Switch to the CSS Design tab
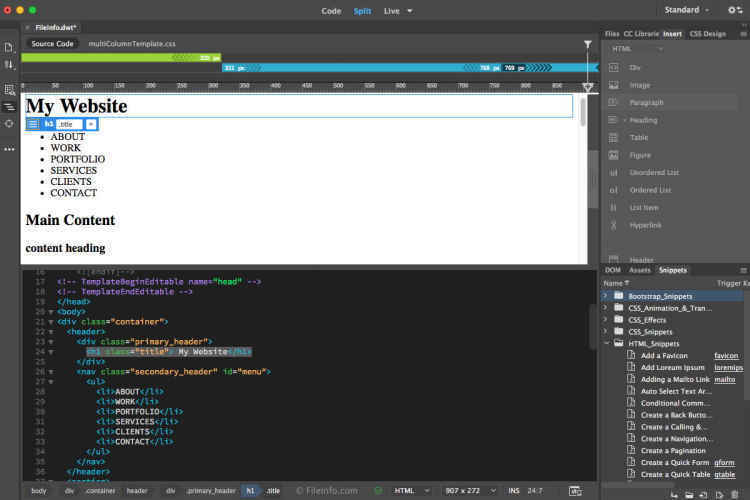Screen dimensions: 750x500 pyautogui.click(x=708, y=34)
